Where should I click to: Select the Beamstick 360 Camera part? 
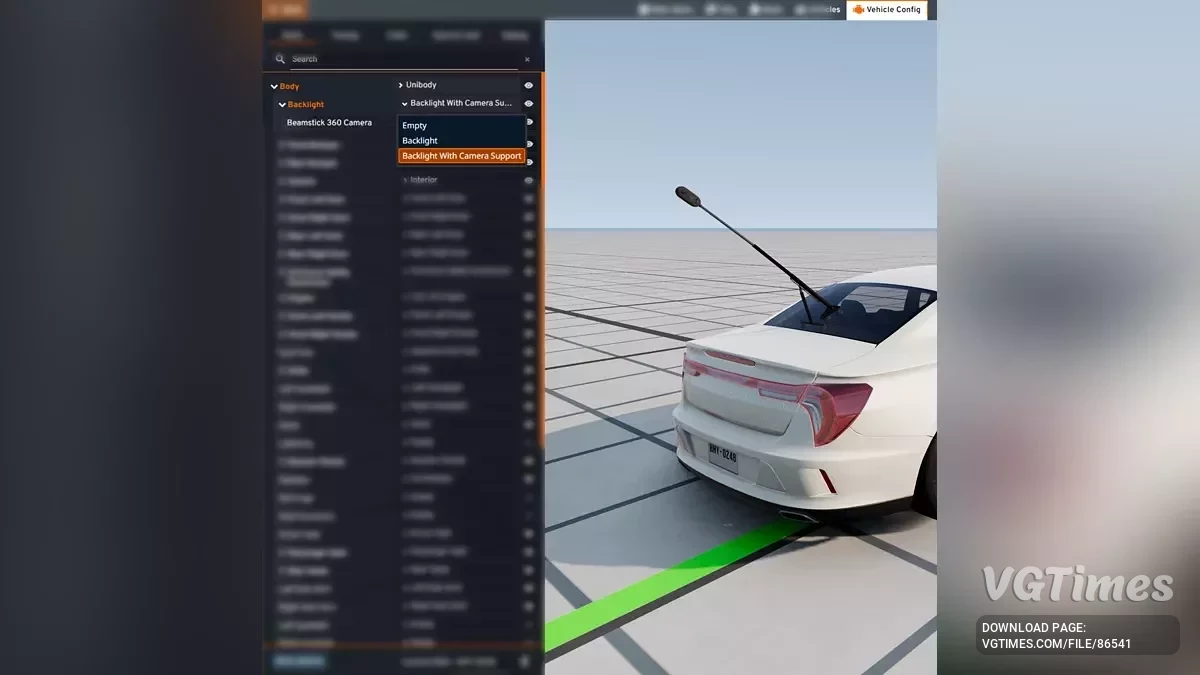click(329, 122)
